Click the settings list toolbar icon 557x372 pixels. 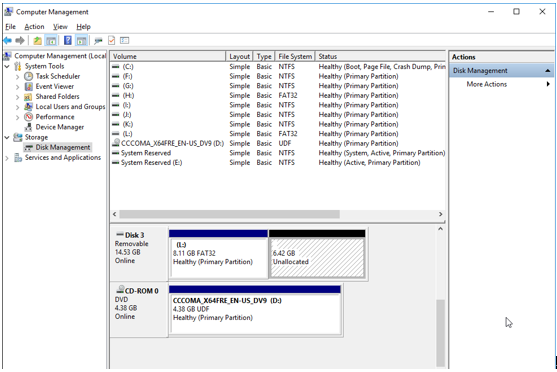coord(124,41)
